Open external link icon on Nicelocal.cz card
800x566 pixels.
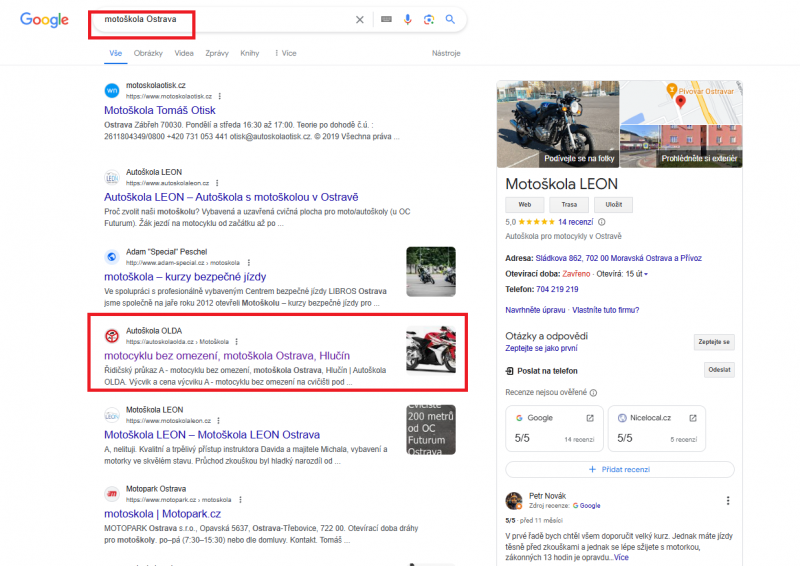point(693,418)
